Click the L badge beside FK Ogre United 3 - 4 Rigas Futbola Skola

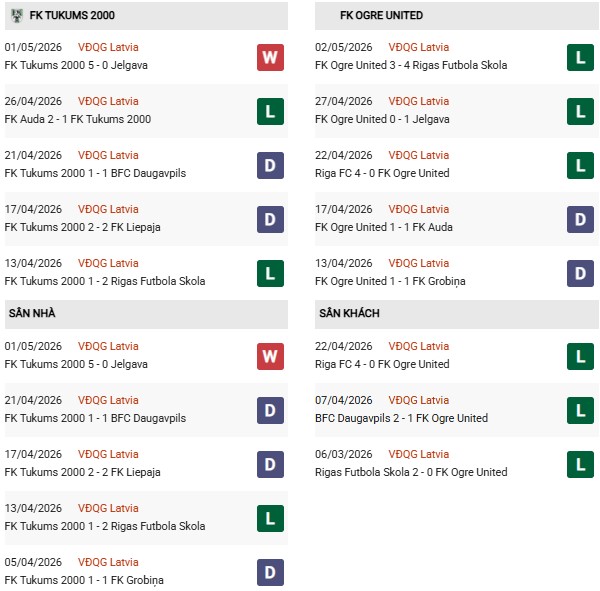(580, 58)
